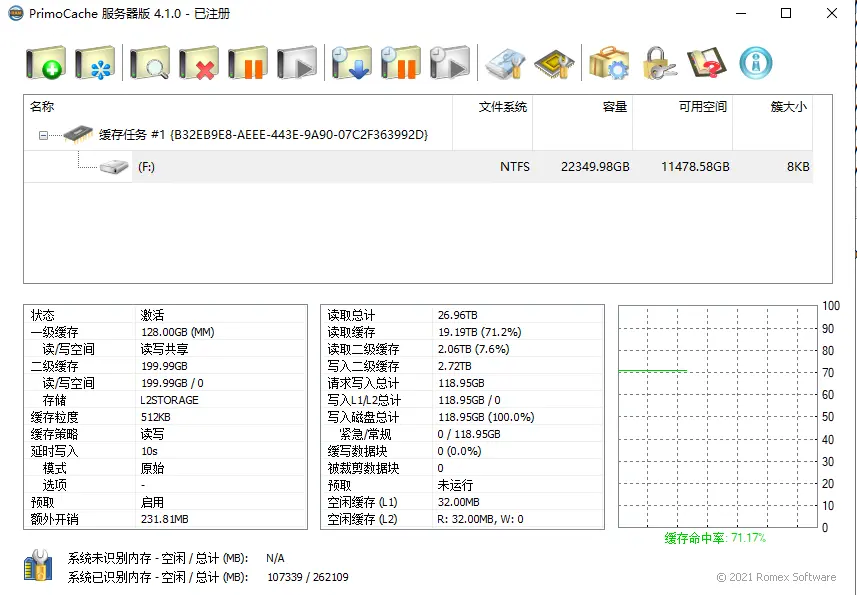Click the R: 32.00MB, W: 0 value

pyautogui.click(x=480, y=519)
